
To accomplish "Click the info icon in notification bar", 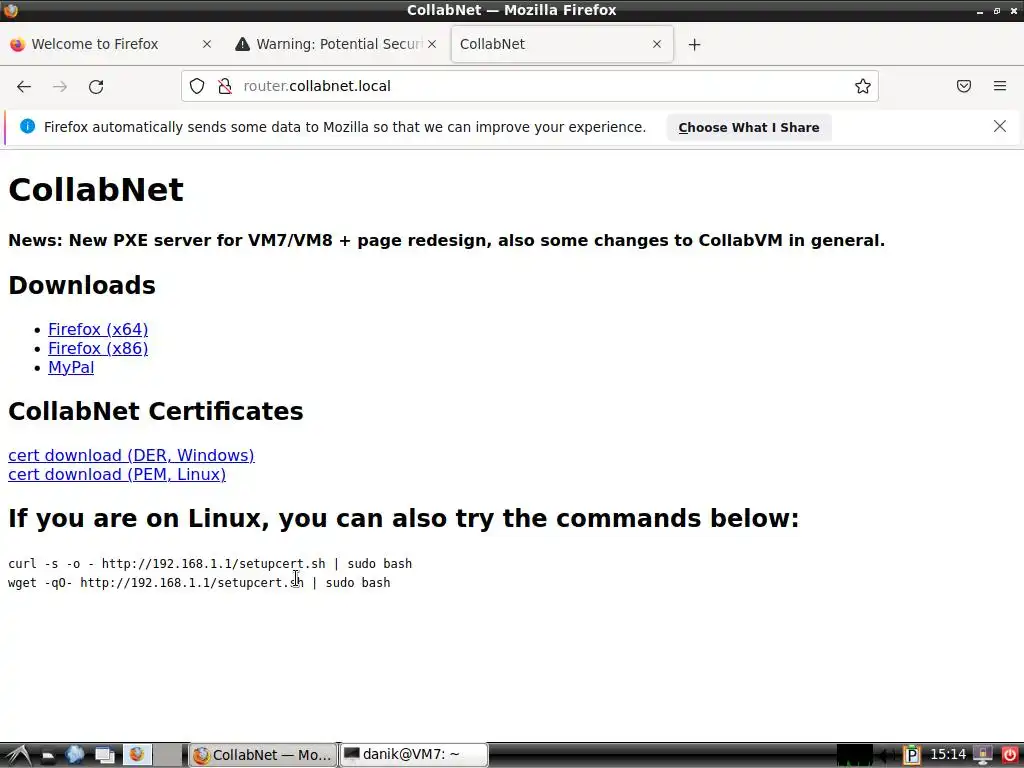I will (27, 126).
